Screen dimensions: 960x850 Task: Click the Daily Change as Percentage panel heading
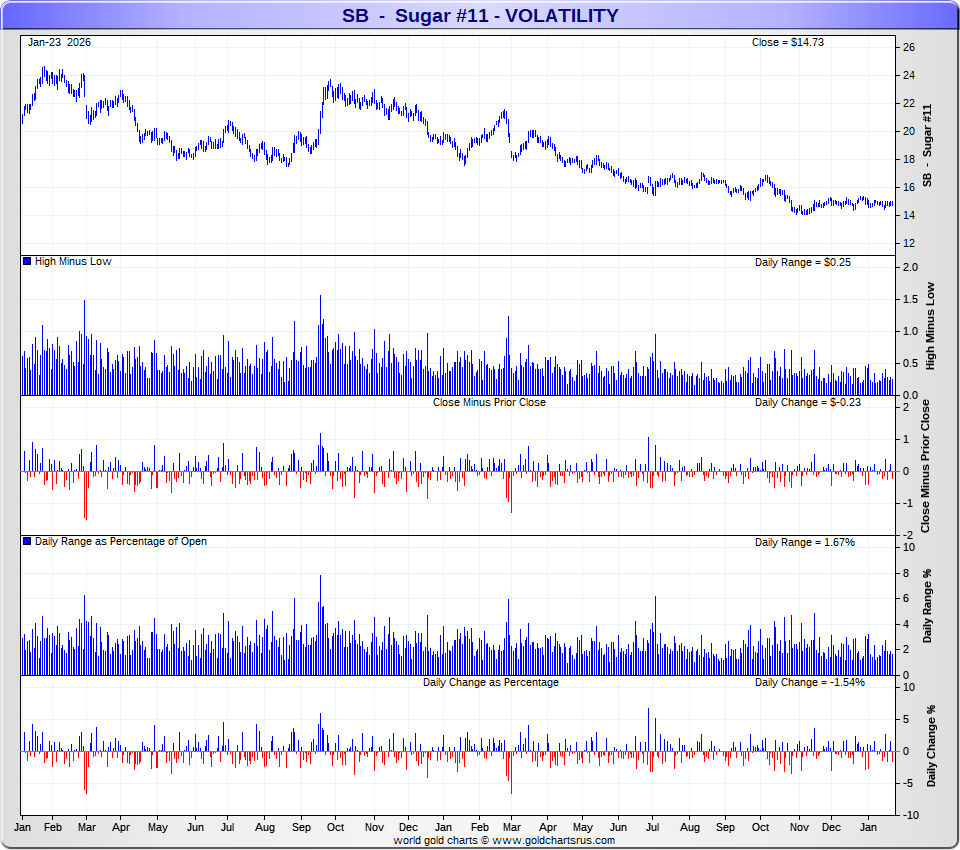click(x=490, y=682)
